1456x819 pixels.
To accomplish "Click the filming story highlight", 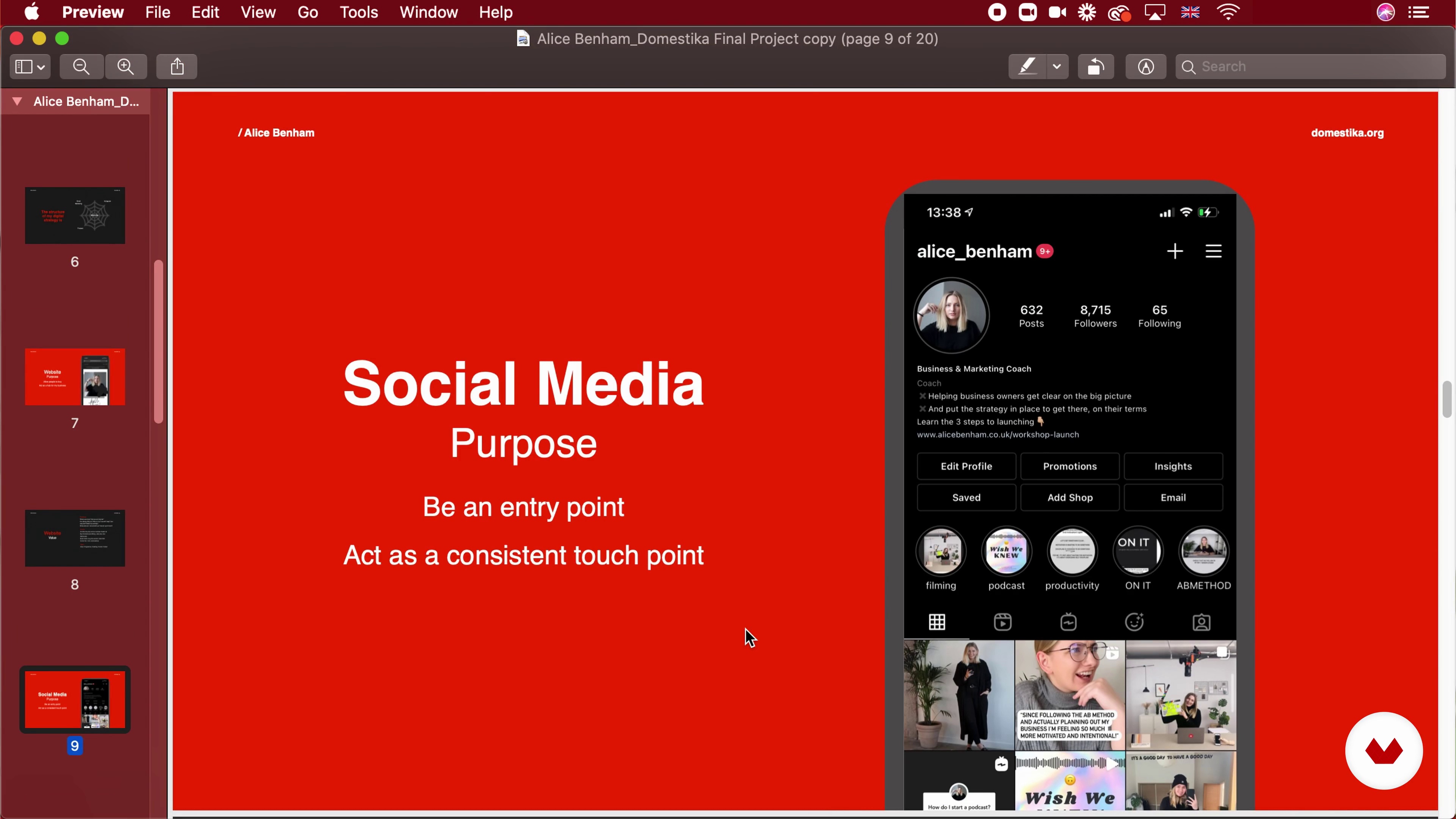I will pyautogui.click(x=940, y=551).
